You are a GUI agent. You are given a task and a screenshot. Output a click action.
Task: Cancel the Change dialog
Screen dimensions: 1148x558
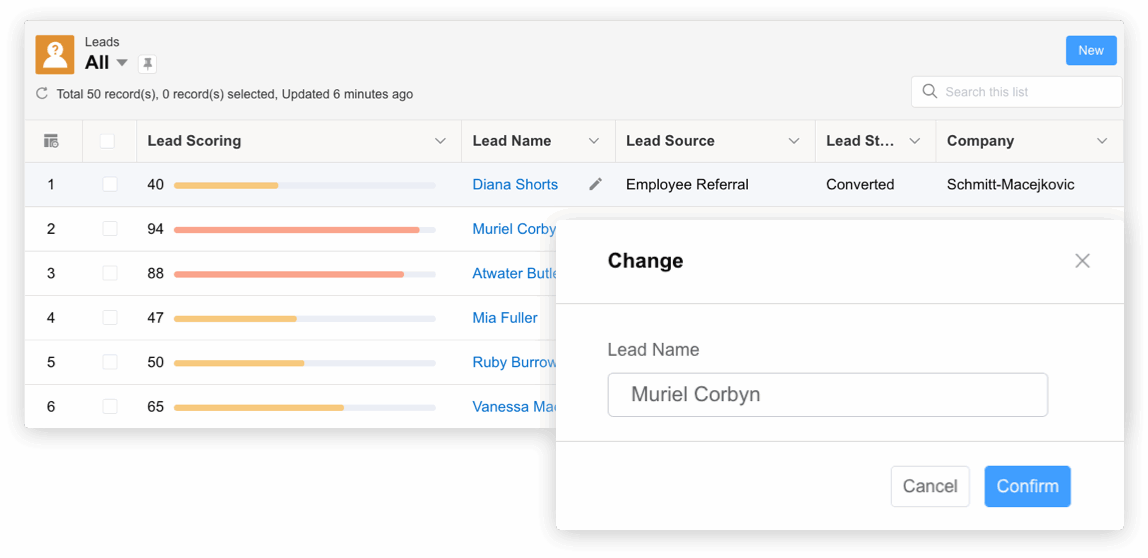[x=929, y=486]
